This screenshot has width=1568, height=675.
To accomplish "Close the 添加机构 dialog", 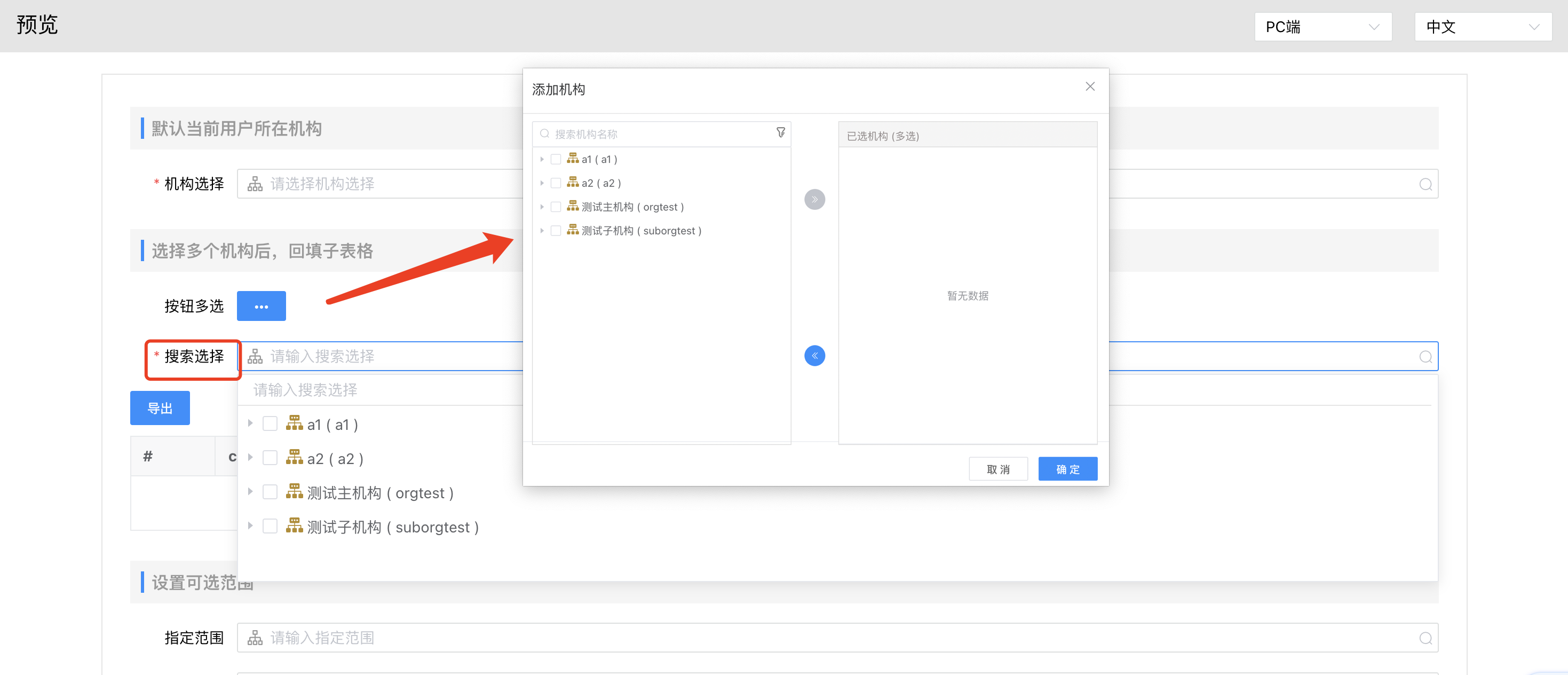I will pyautogui.click(x=1090, y=87).
